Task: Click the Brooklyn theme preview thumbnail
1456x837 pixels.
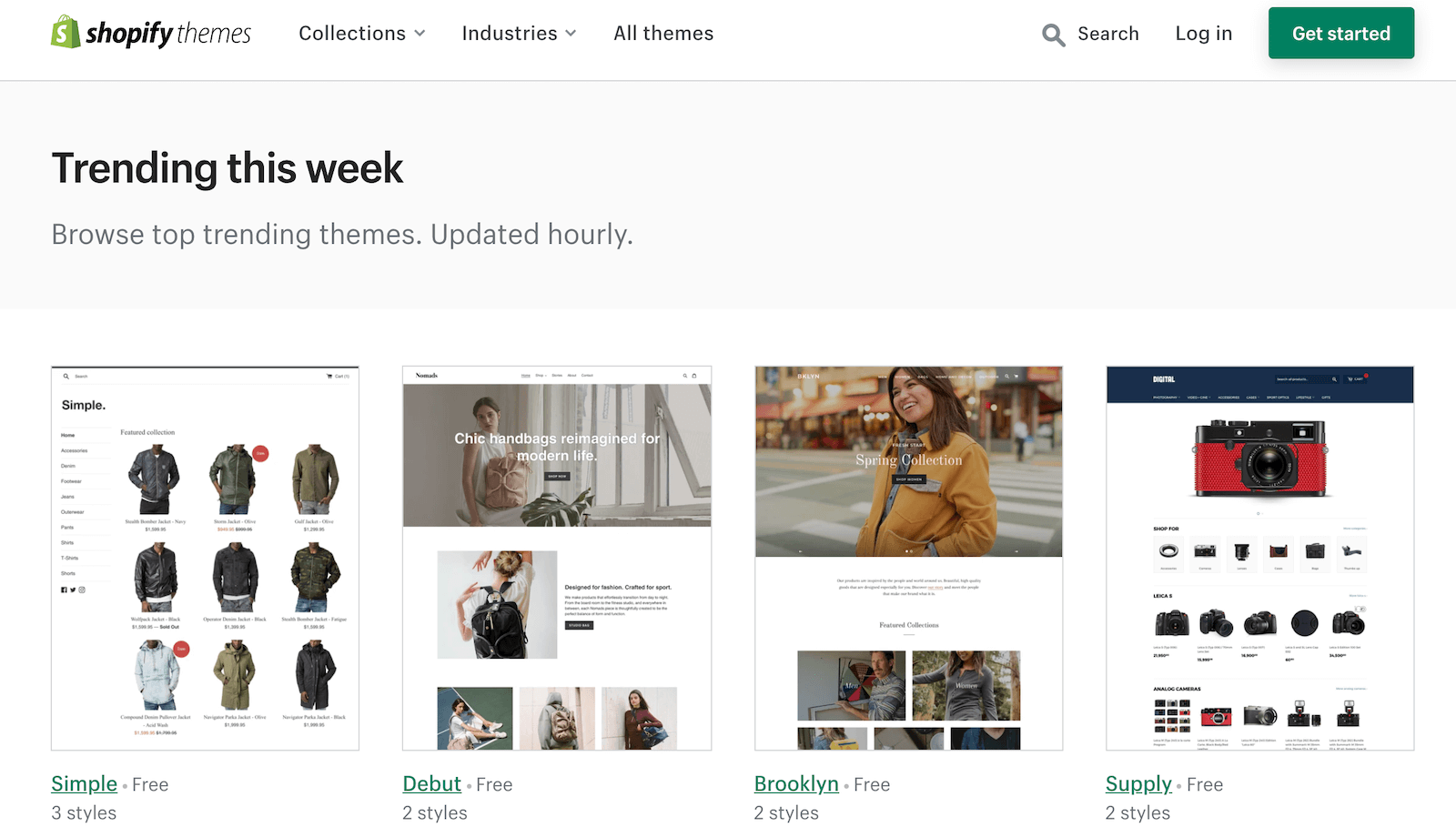Action: click(909, 557)
